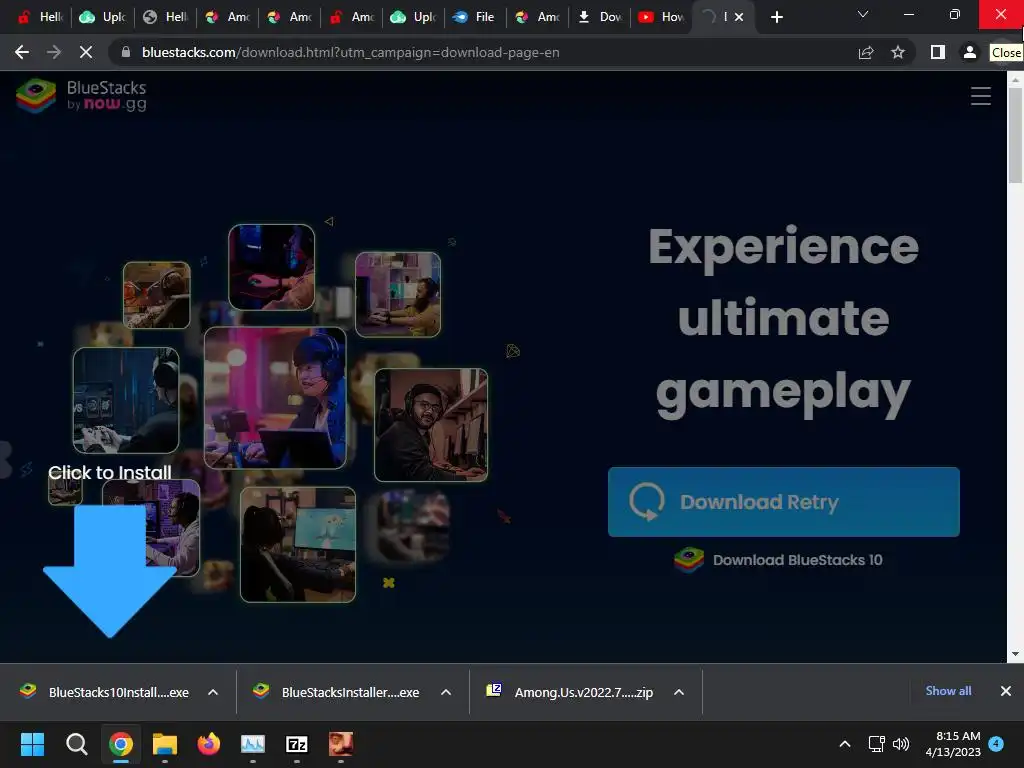Click Show all downloads

(x=948, y=691)
